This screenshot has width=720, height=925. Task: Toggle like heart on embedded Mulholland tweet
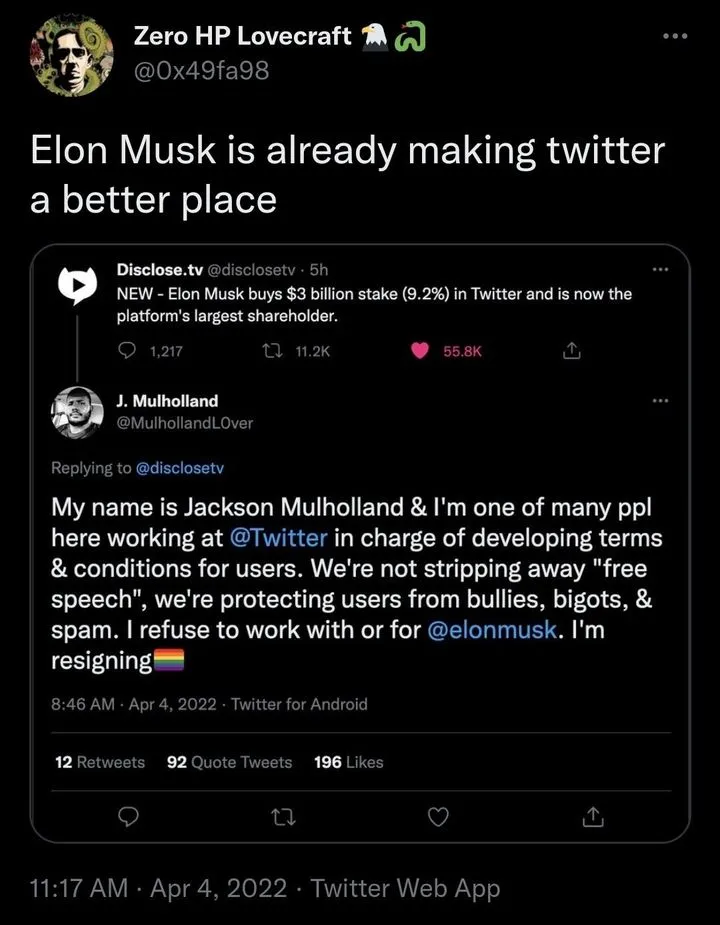tap(438, 816)
